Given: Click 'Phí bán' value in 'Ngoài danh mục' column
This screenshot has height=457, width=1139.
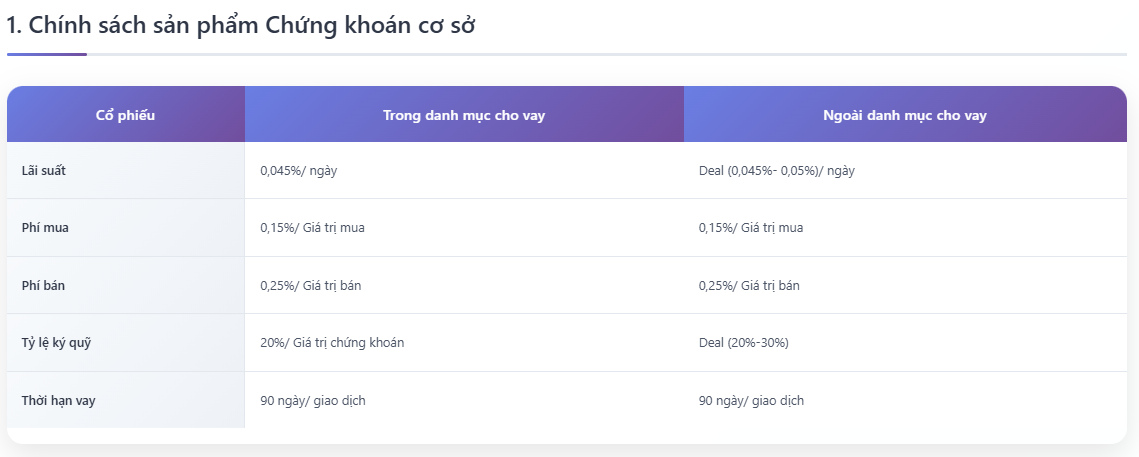Looking at the screenshot, I should point(749,286).
